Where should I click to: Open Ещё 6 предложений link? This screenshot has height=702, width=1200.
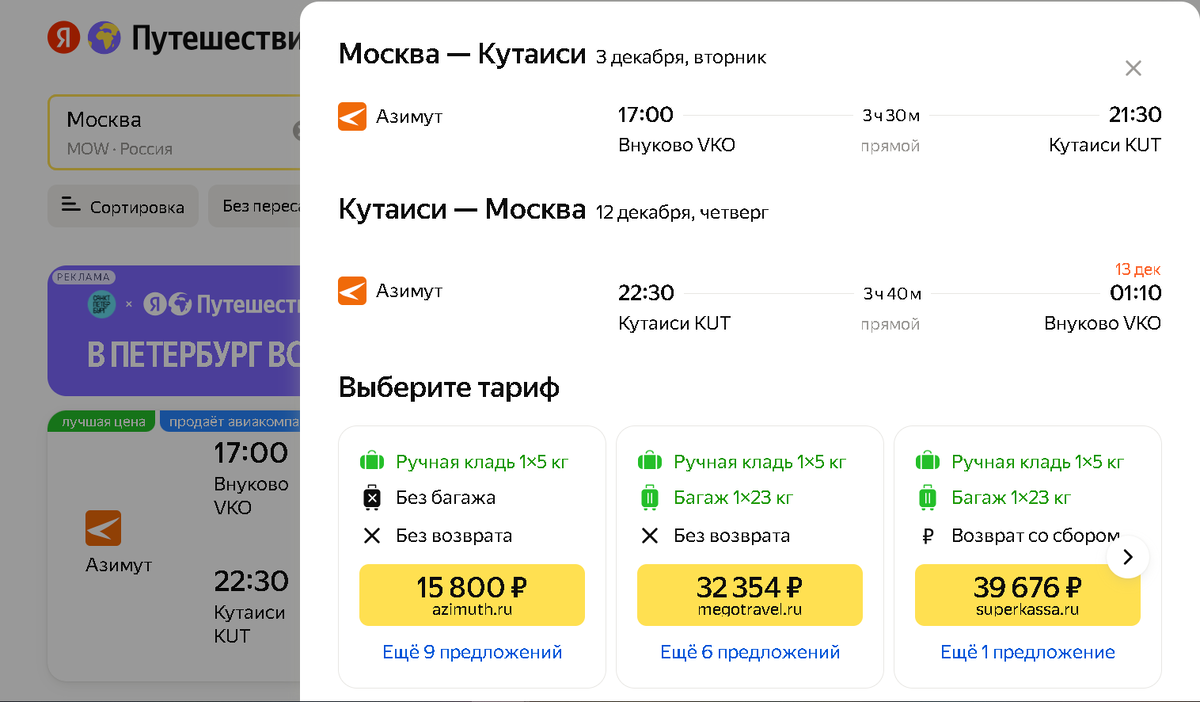pos(749,653)
